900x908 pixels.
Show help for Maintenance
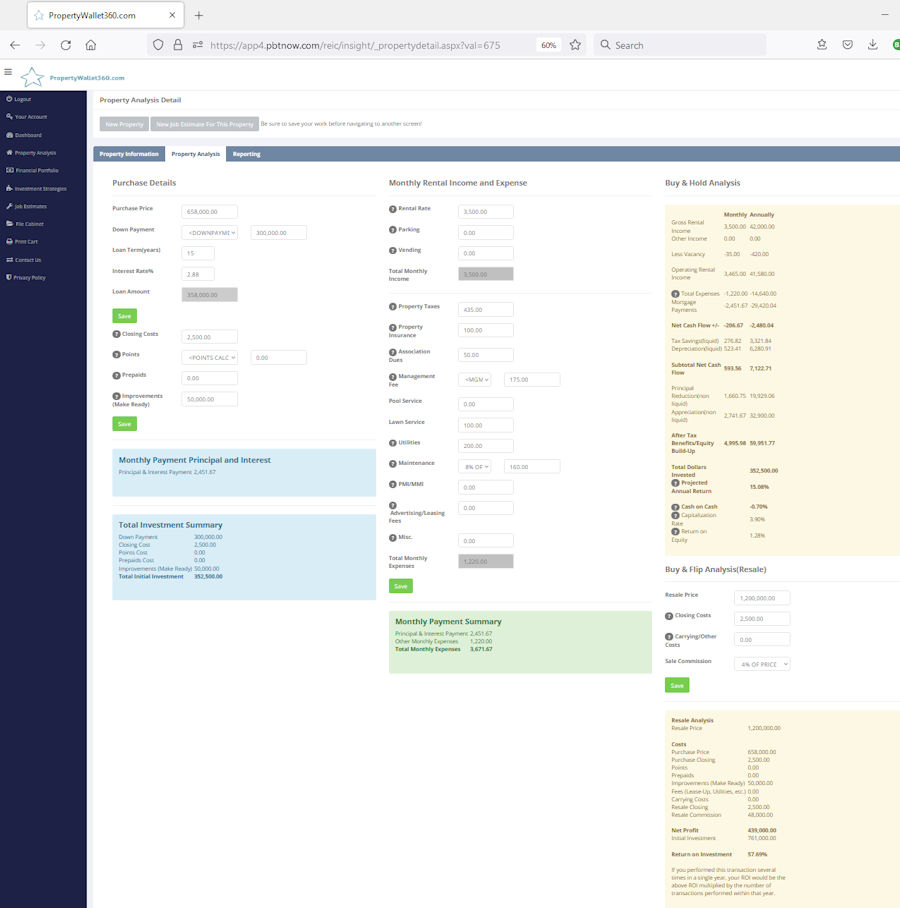coord(393,464)
